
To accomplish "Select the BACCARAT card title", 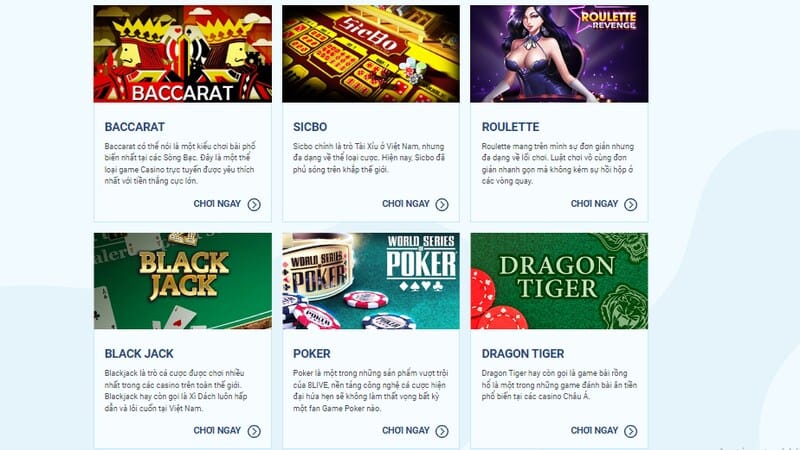I will (135, 127).
